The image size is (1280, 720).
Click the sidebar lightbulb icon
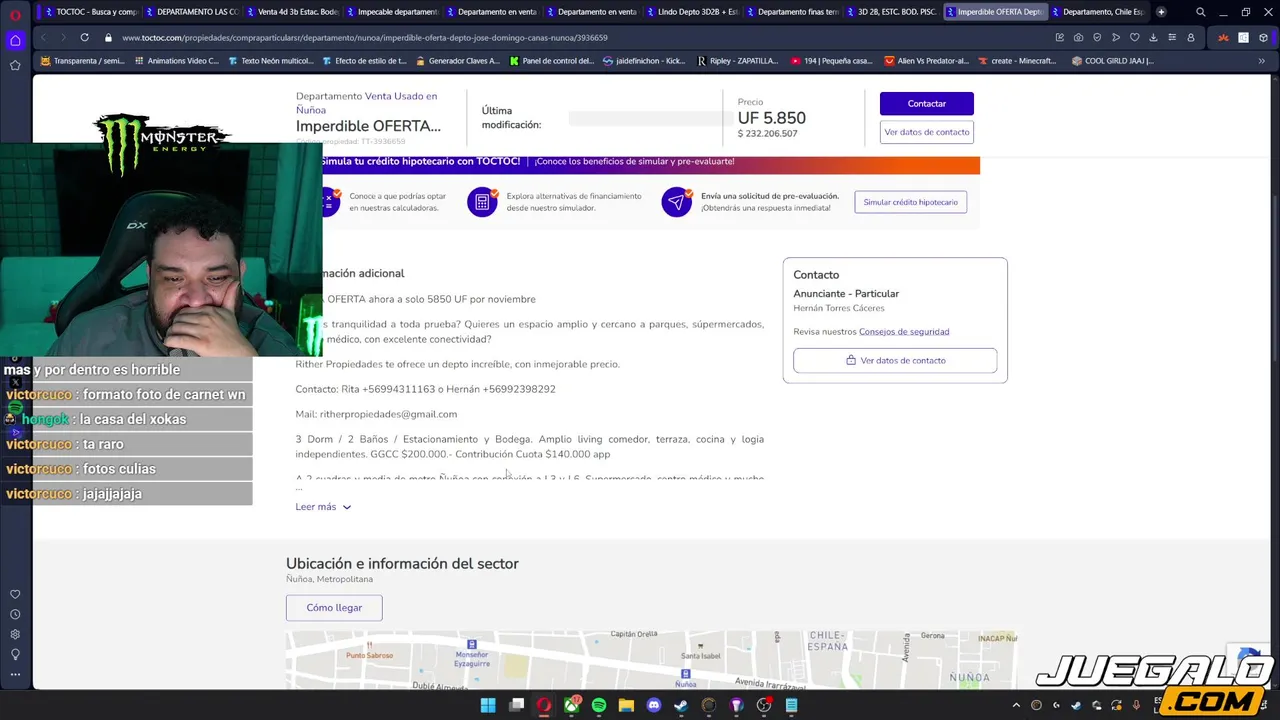[15, 654]
